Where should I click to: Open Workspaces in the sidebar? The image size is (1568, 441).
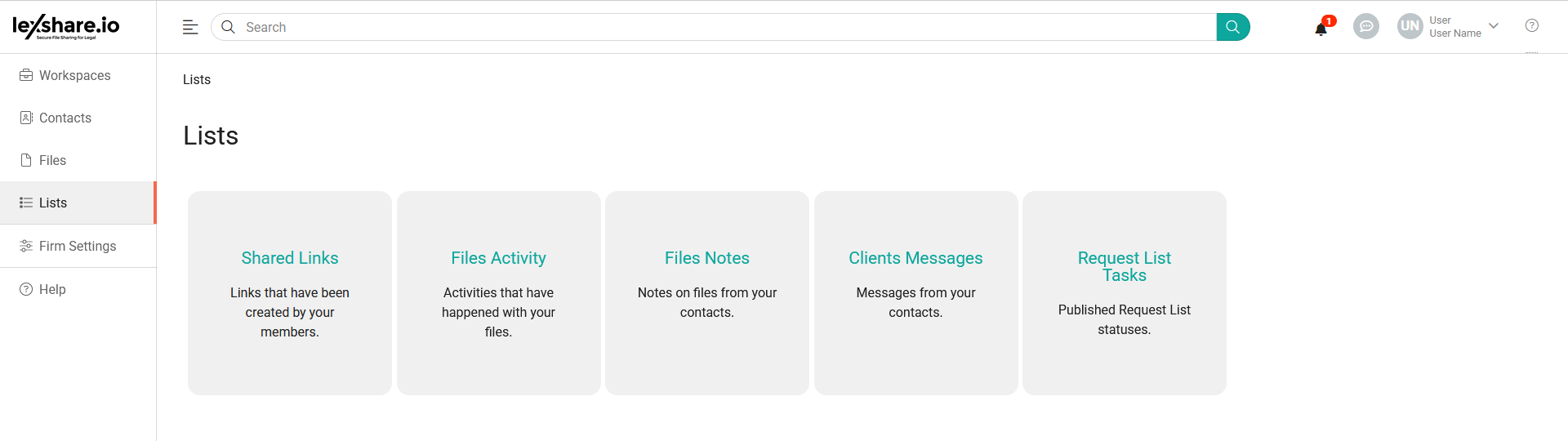click(74, 75)
